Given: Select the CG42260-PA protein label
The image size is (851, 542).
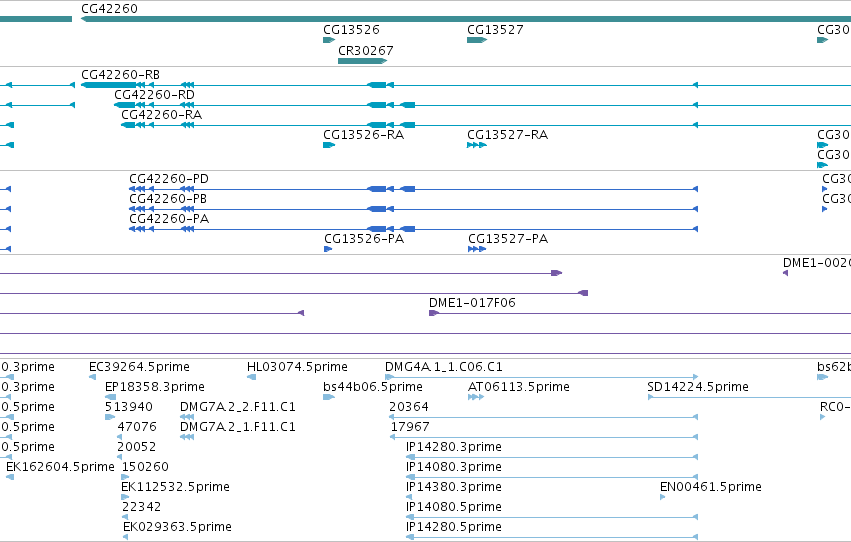Looking at the screenshot, I should point(169,219).
